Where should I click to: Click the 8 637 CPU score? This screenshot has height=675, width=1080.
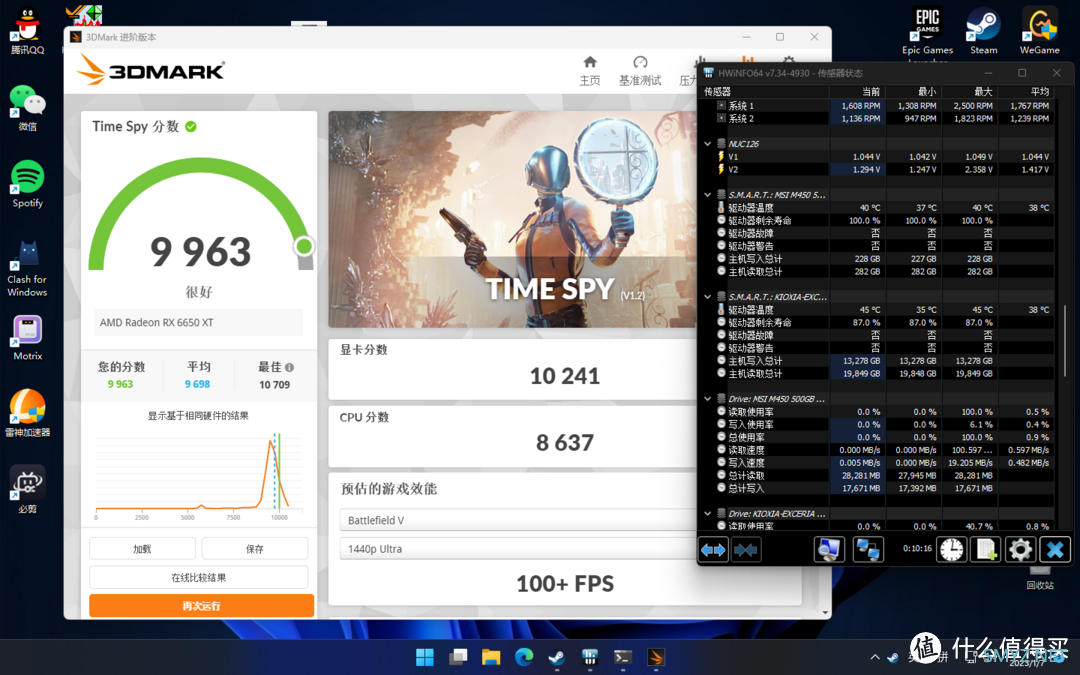(x=565, y=443)
